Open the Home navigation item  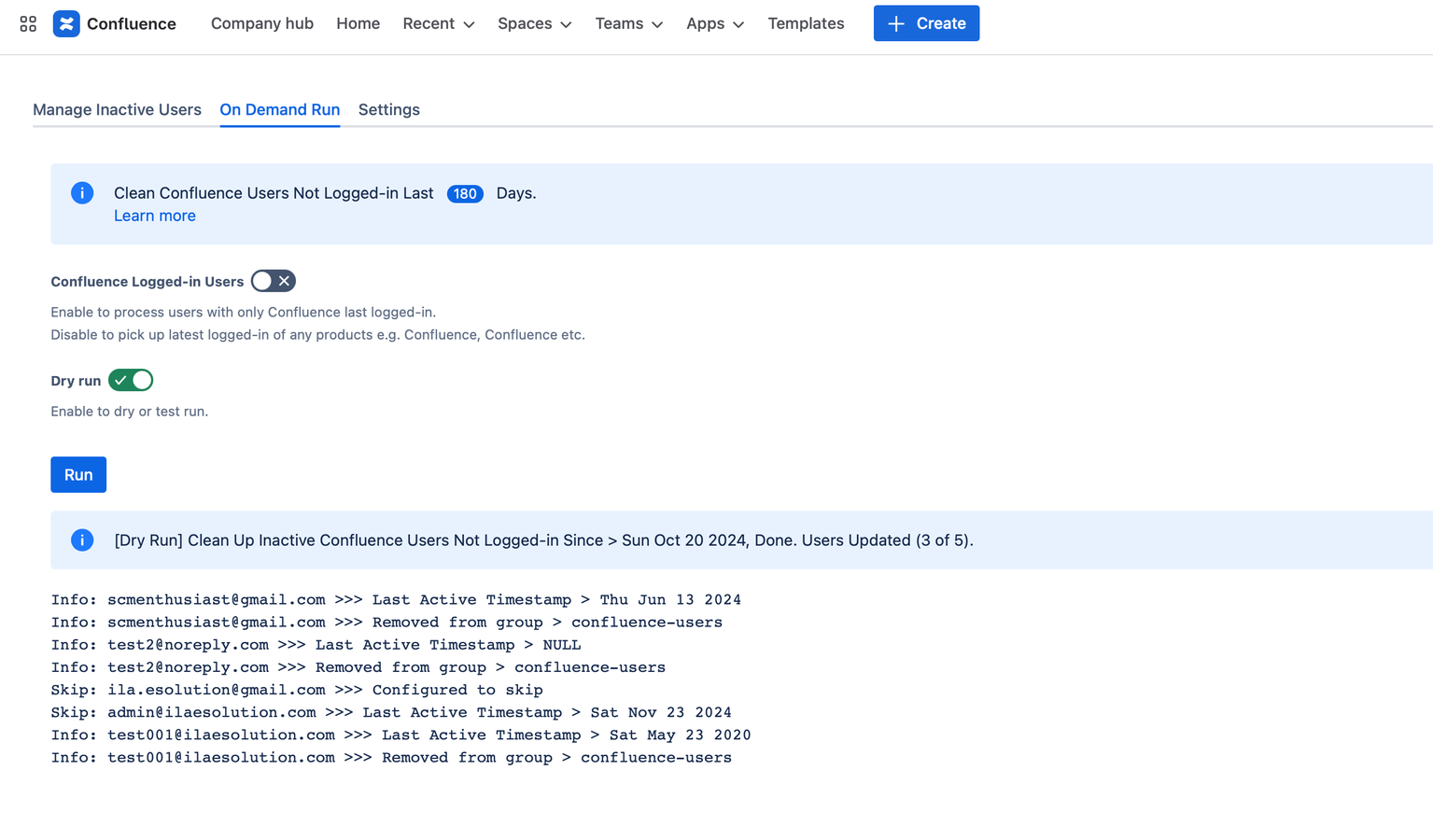coord(358,23)
